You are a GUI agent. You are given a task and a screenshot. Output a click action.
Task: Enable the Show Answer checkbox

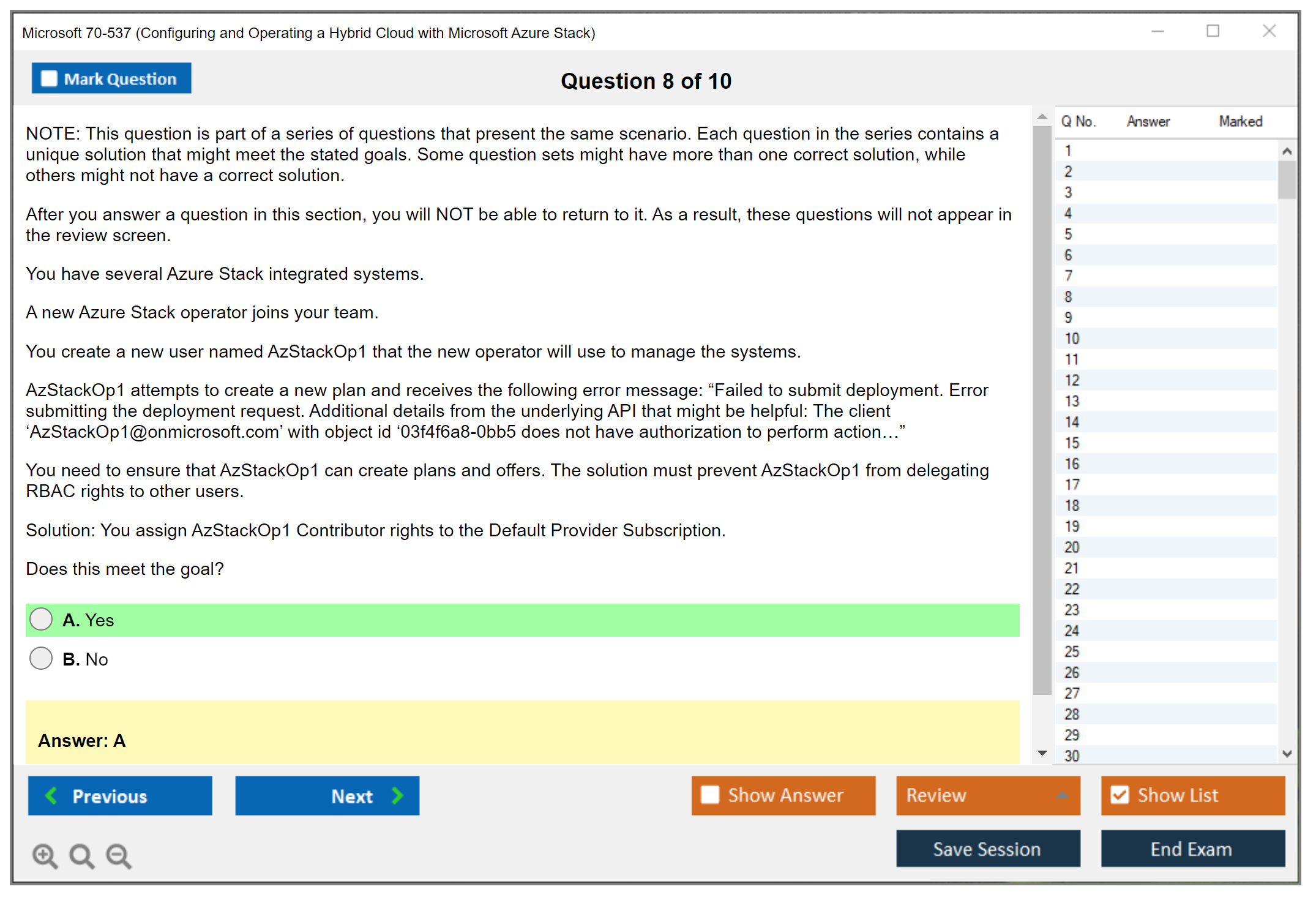click(x=710, y=795)
